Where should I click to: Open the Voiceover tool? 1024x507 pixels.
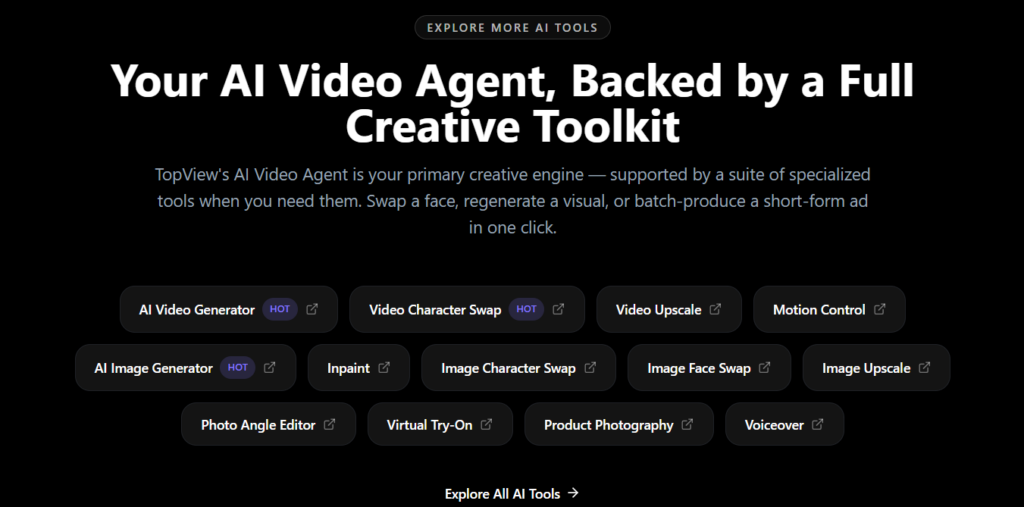784,424
